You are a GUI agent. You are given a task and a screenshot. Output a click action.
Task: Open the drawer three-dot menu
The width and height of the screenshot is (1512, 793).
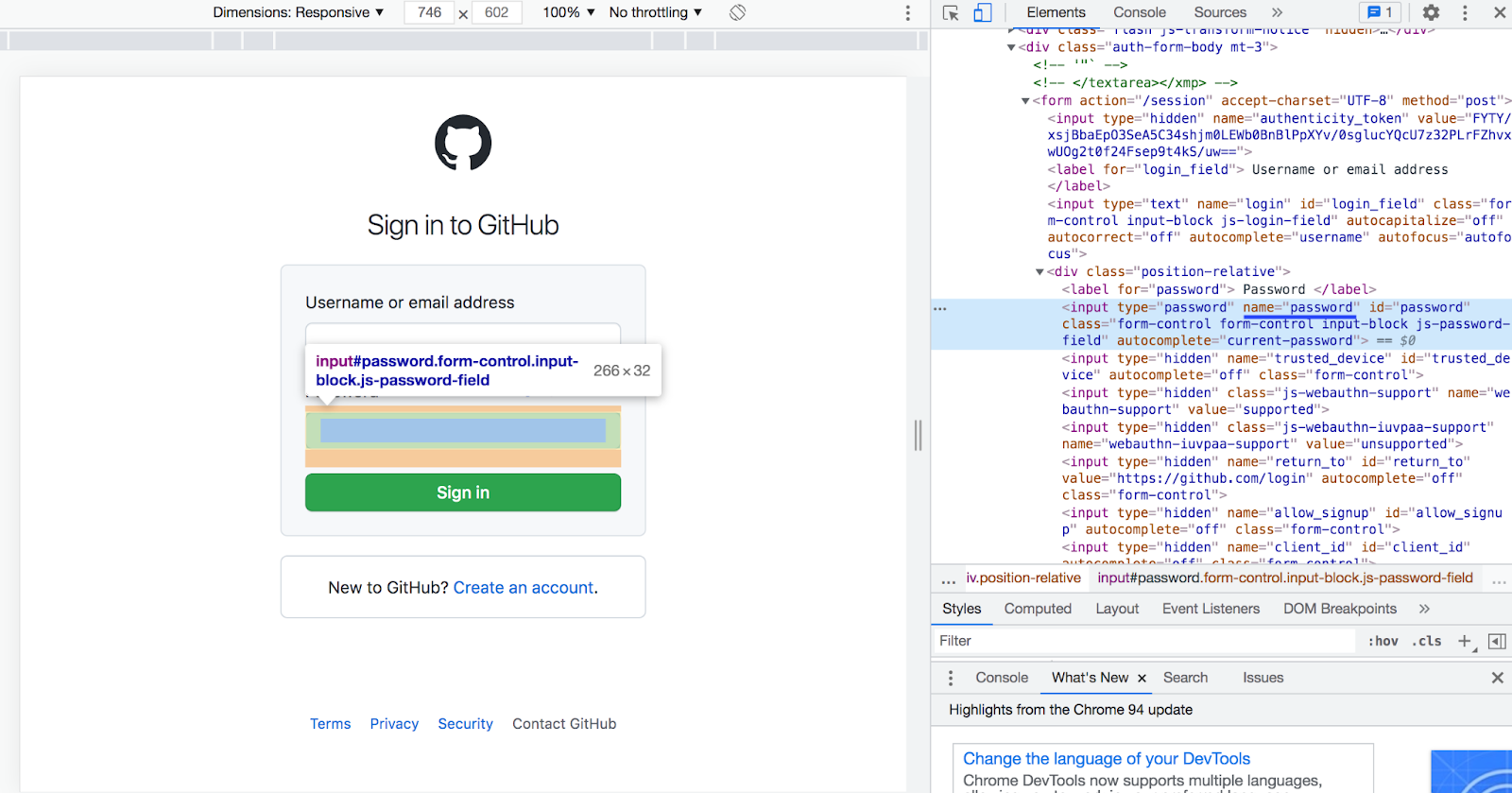click(x=951, y=678)
